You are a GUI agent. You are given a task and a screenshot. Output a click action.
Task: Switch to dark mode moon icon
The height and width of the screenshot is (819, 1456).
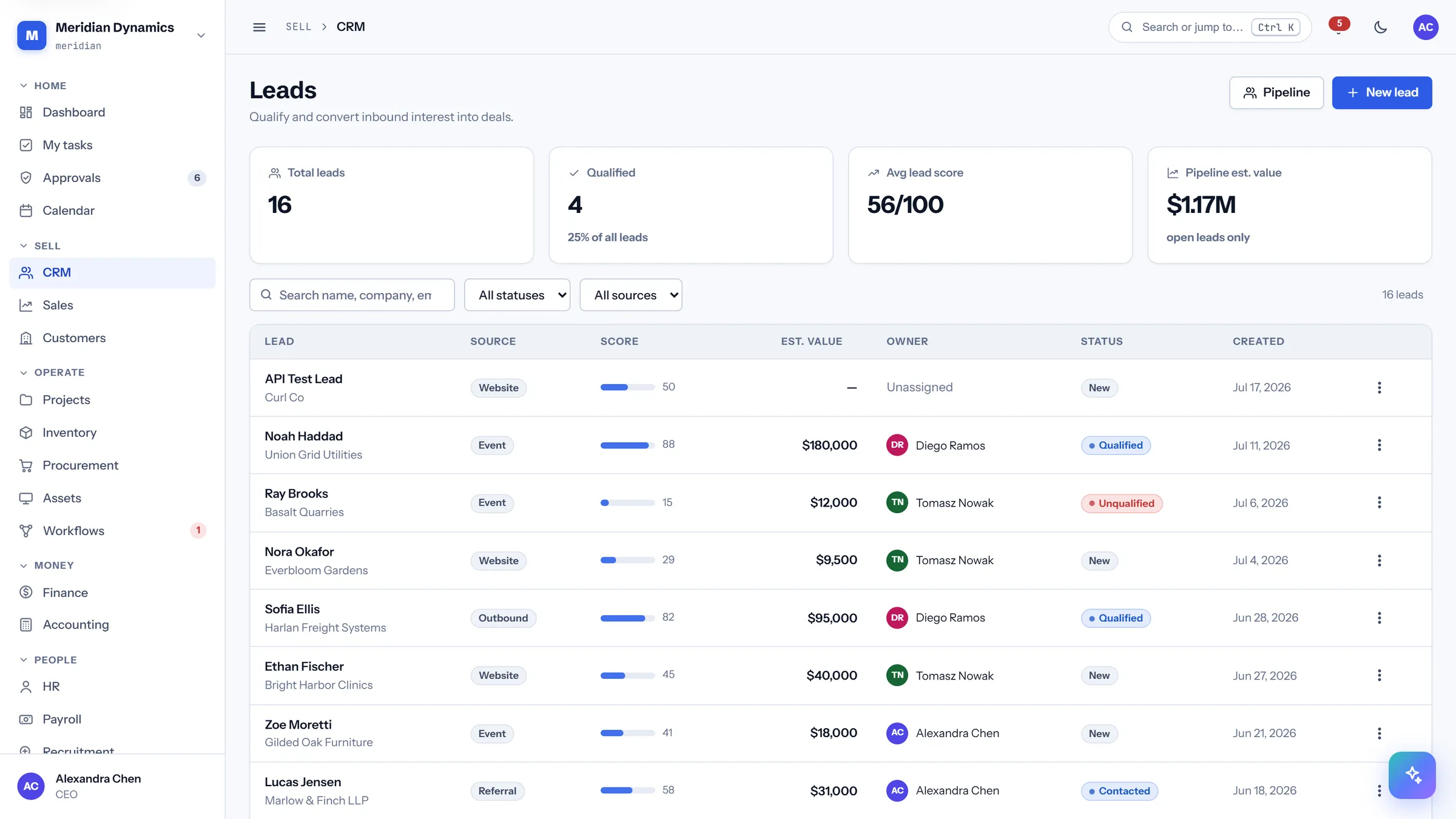coord(1380,27)
